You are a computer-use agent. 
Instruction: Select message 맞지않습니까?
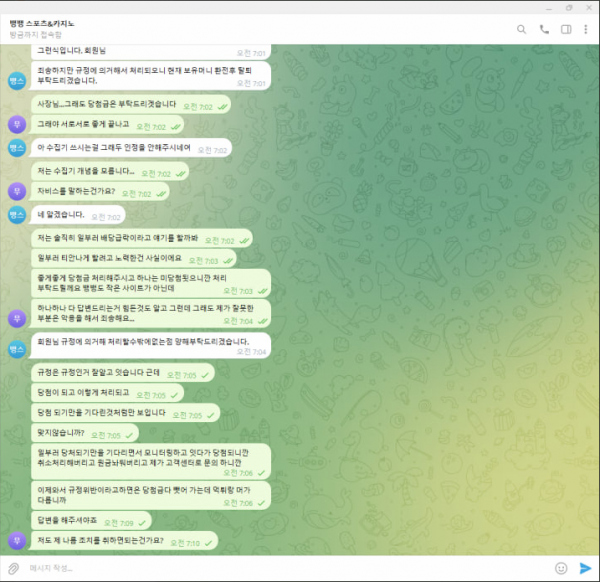(85, 433)
